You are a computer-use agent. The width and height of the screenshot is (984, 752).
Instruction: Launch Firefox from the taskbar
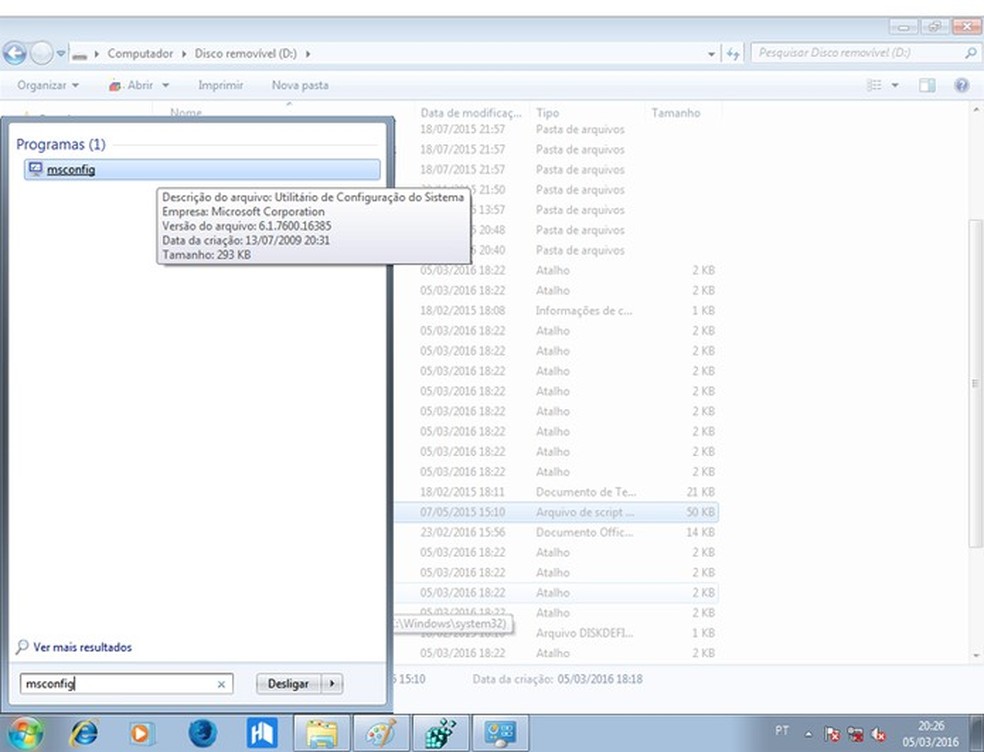click(202, 733)
